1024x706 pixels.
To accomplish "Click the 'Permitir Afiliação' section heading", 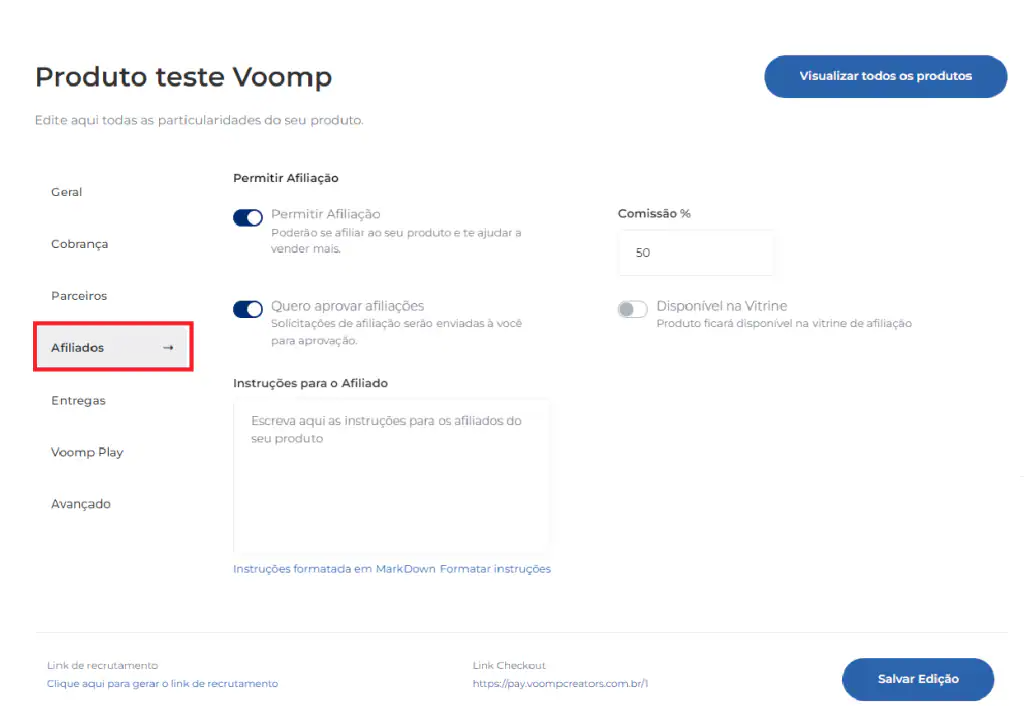I will [285, 178].
